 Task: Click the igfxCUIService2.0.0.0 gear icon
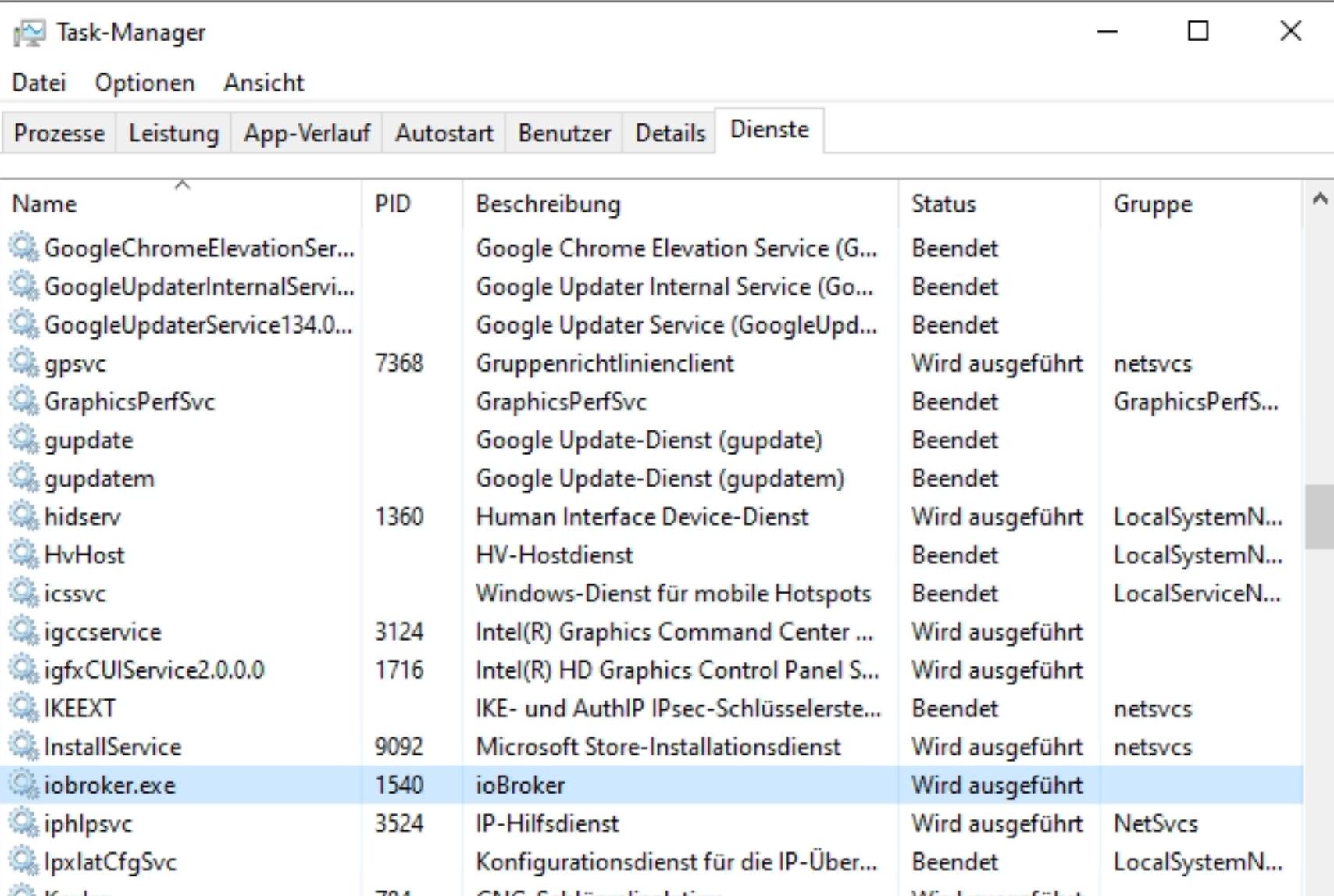23,669
